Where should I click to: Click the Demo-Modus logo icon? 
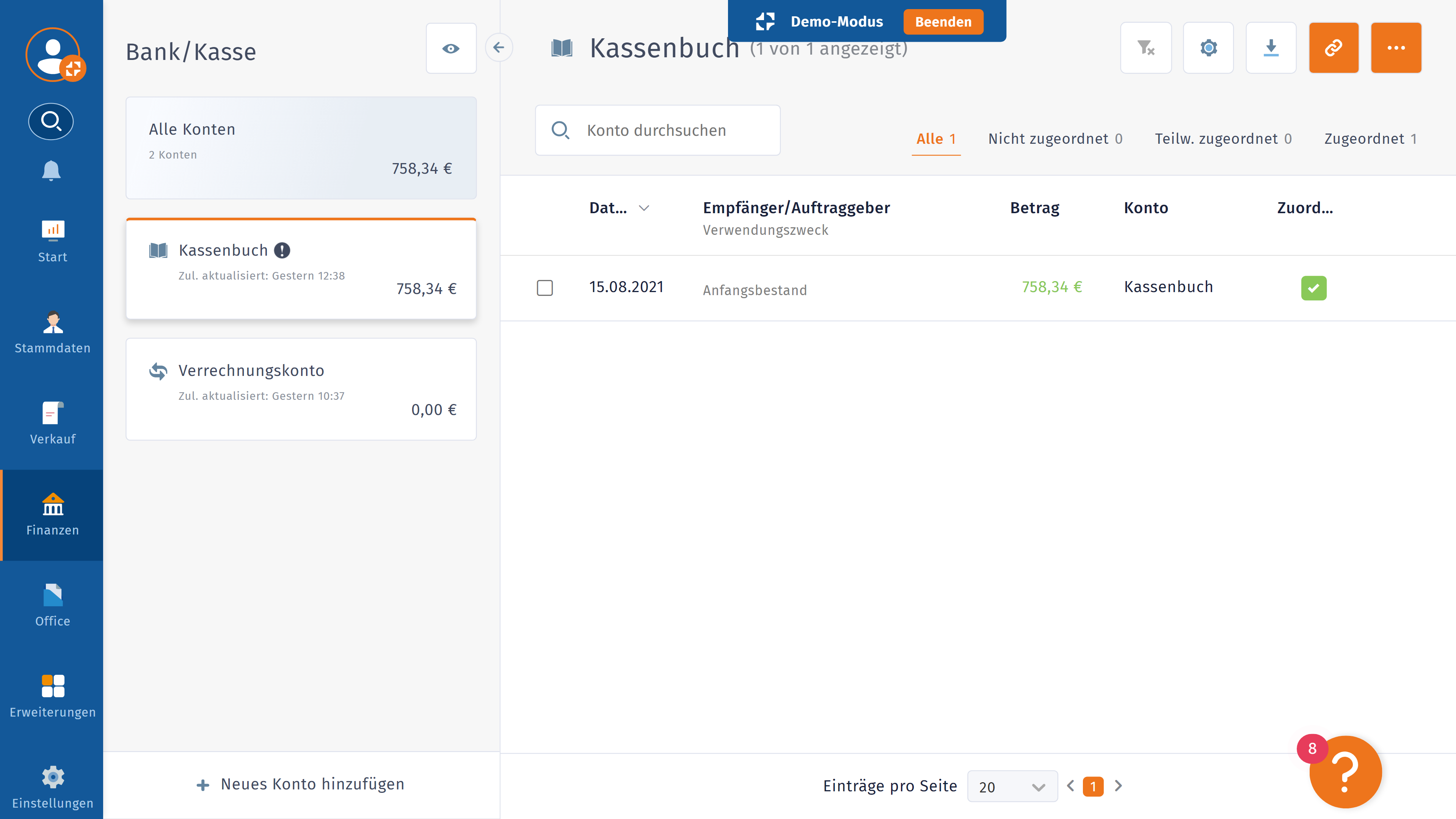(765, 22)
